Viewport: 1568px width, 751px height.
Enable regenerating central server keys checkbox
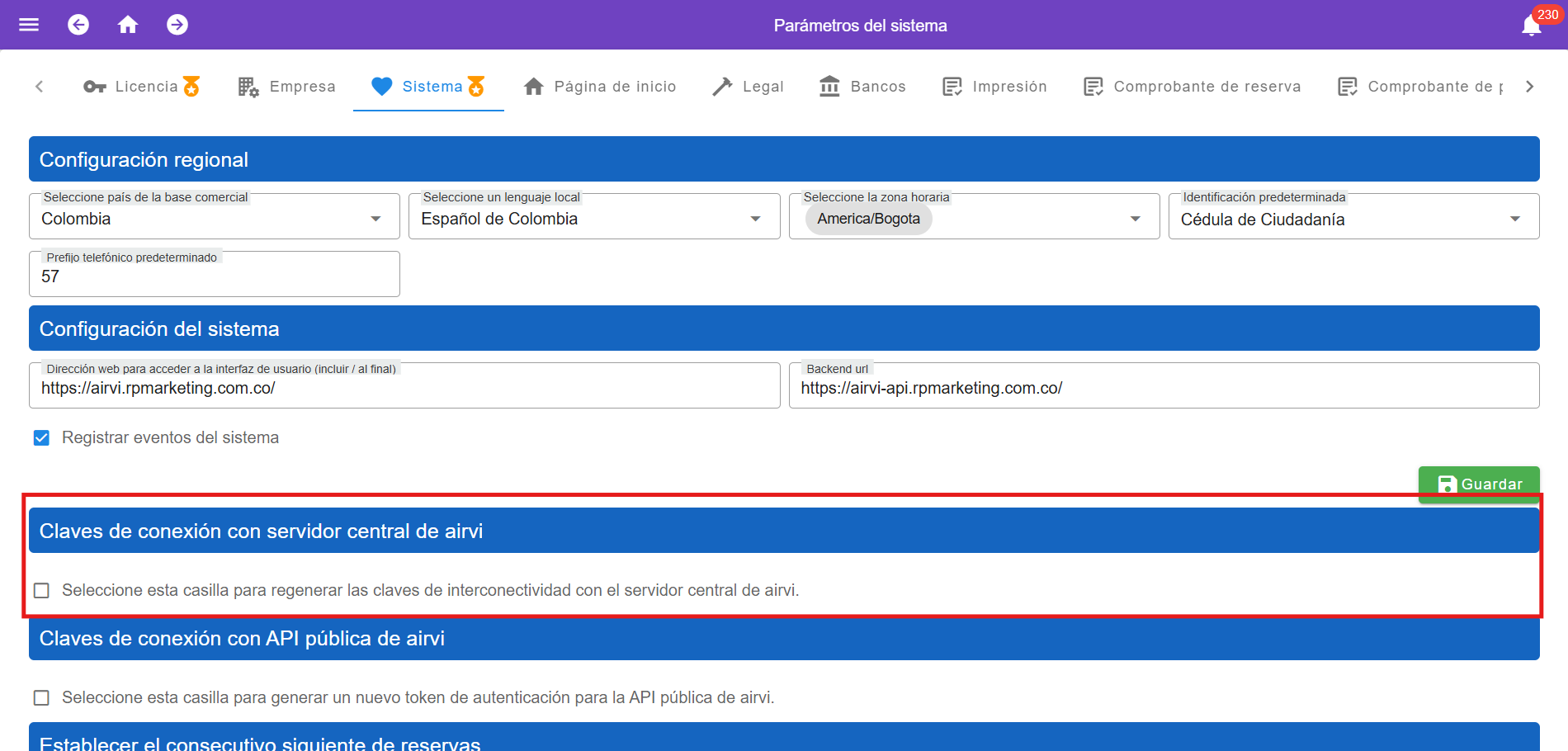pyautogui.click(x=41, y=590)
